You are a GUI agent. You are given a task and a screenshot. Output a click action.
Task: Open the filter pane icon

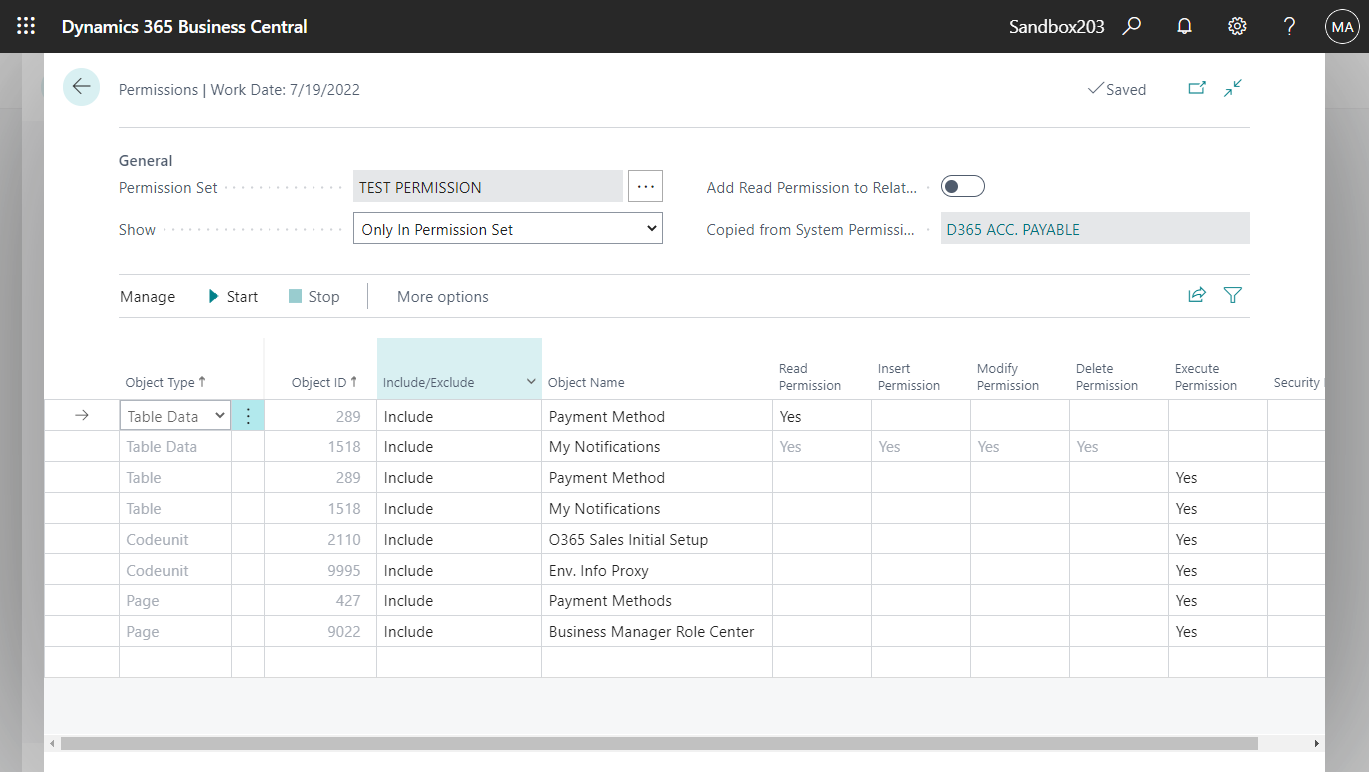click(x=1232, y=295)
